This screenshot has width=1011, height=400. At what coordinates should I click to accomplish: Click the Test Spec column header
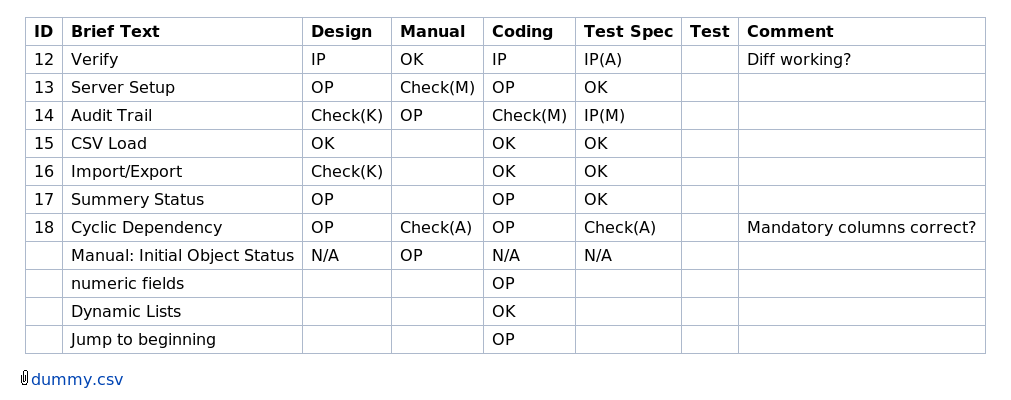pos(629,32)
